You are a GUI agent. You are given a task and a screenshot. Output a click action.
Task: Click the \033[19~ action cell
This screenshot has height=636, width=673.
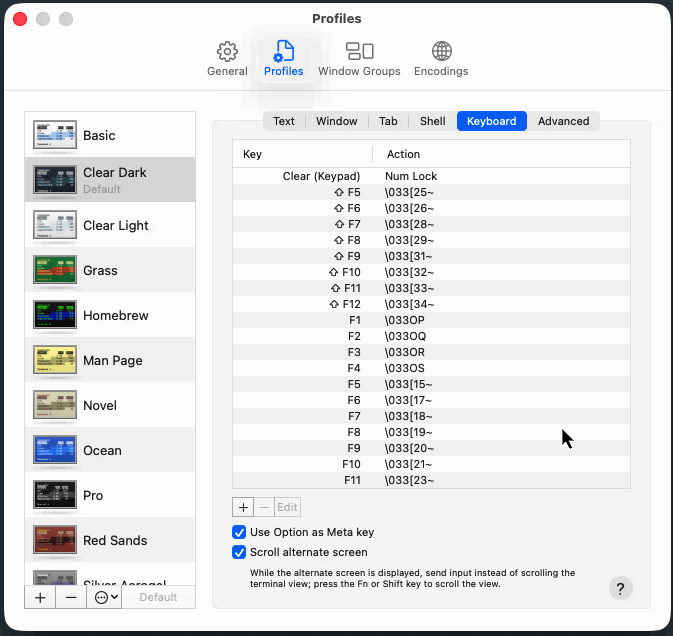(408, 432)
